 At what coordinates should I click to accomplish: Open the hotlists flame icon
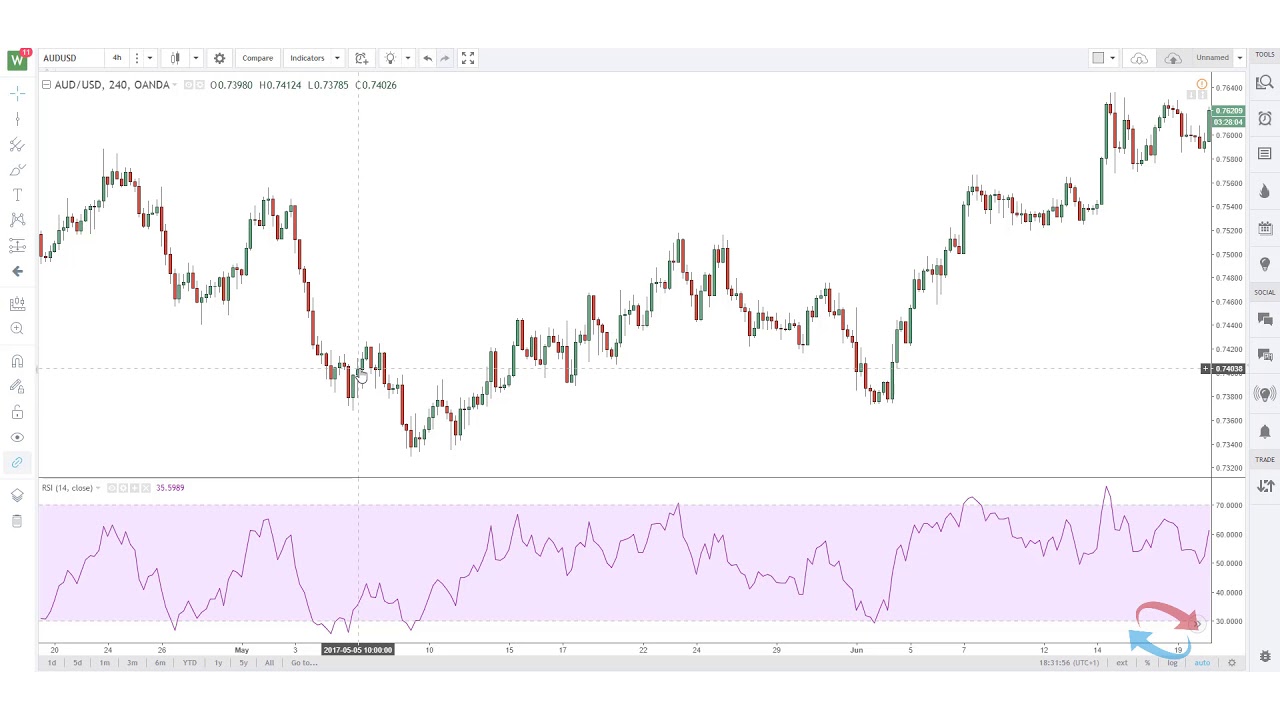click(1265, 190)
